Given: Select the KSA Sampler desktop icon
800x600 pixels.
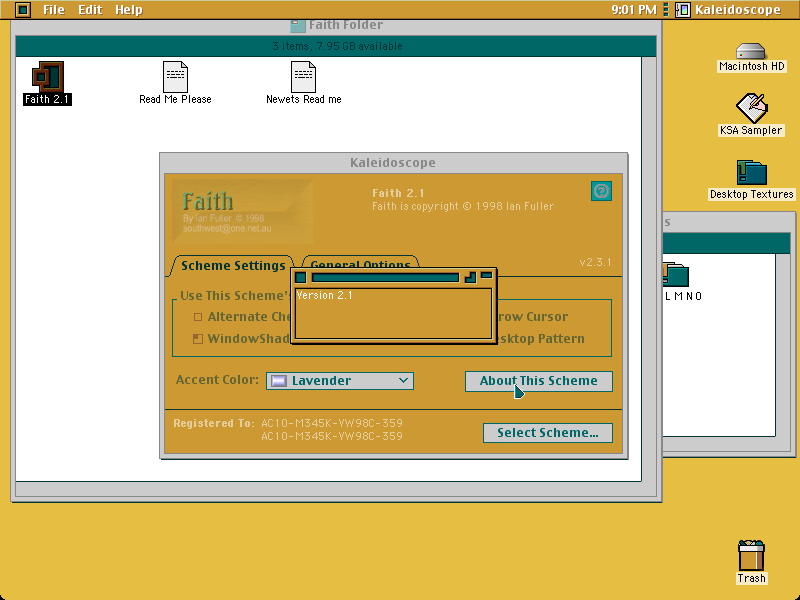Looking at the screenshot, I should (751, 108).
